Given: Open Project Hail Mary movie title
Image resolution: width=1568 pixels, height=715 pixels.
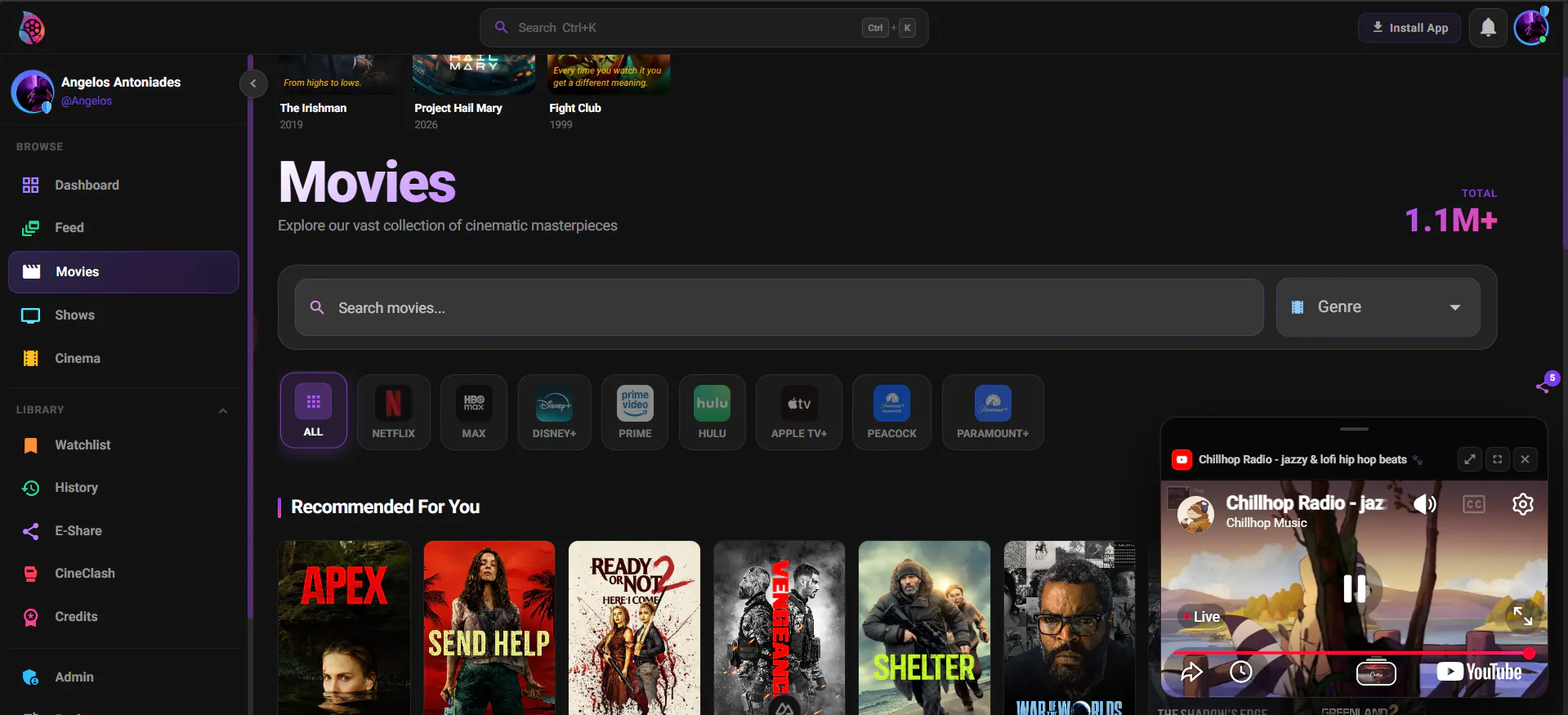Looking at the screenshot, I should click(x=458, y=108).
